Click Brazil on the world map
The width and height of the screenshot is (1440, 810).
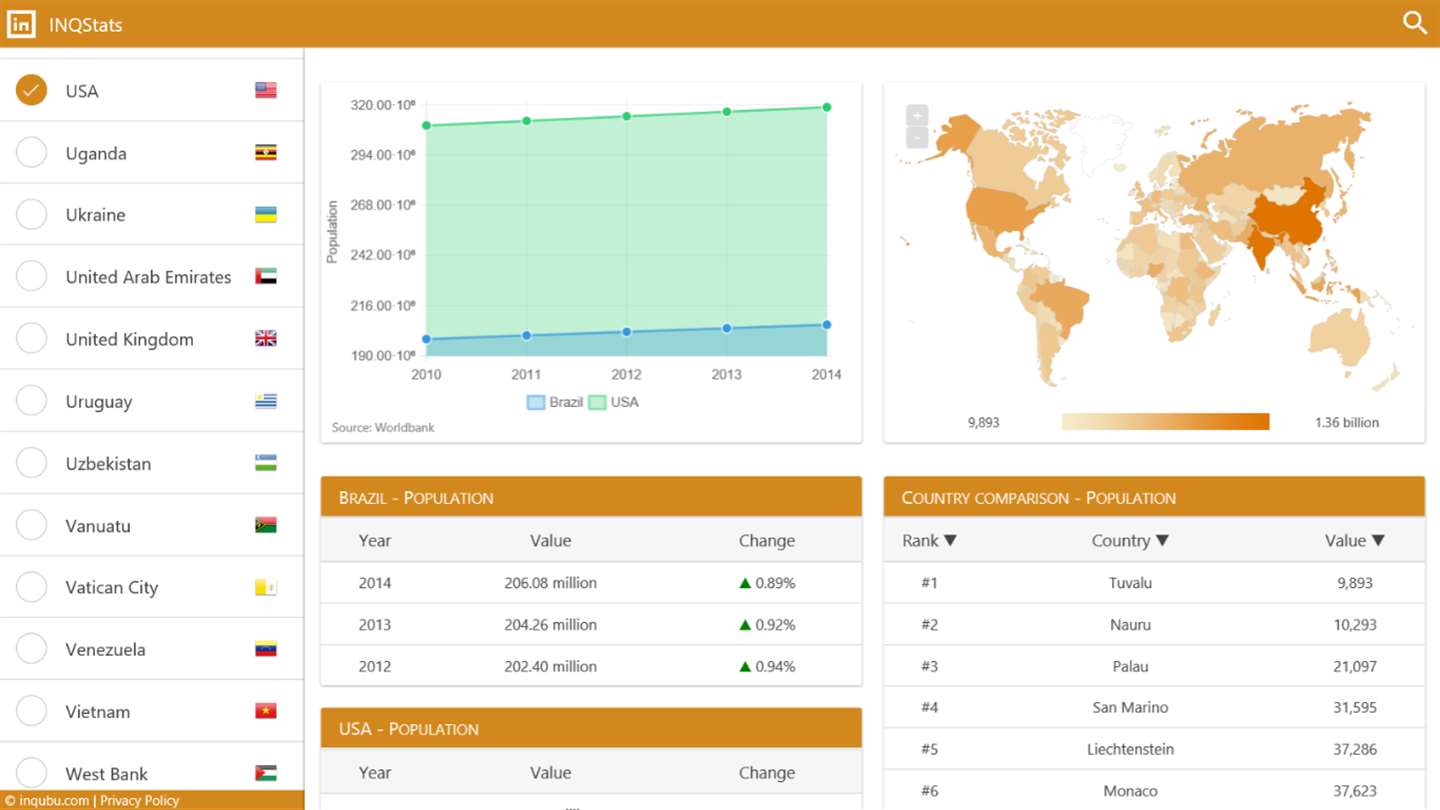(x=1062, y=305)
